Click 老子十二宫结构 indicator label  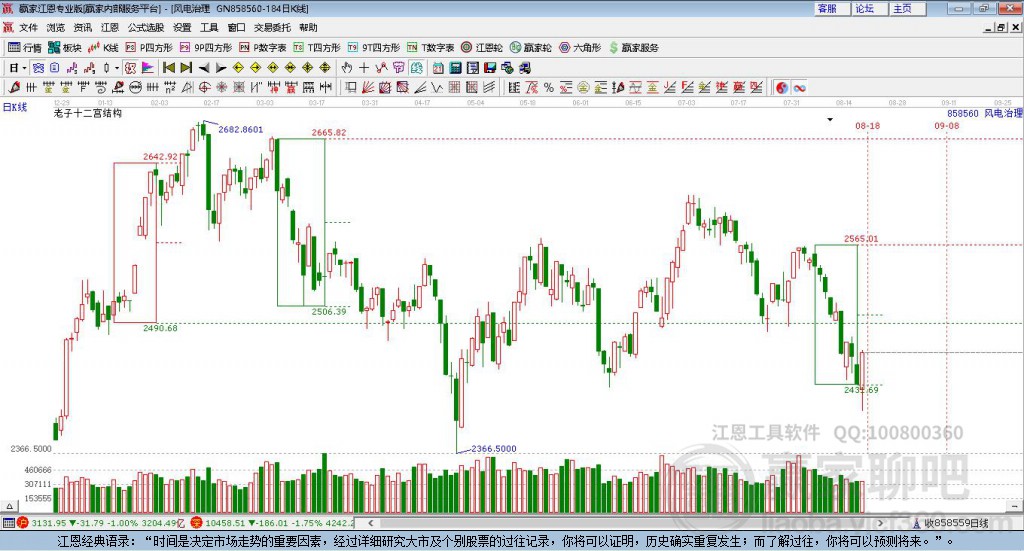(88, 113)
